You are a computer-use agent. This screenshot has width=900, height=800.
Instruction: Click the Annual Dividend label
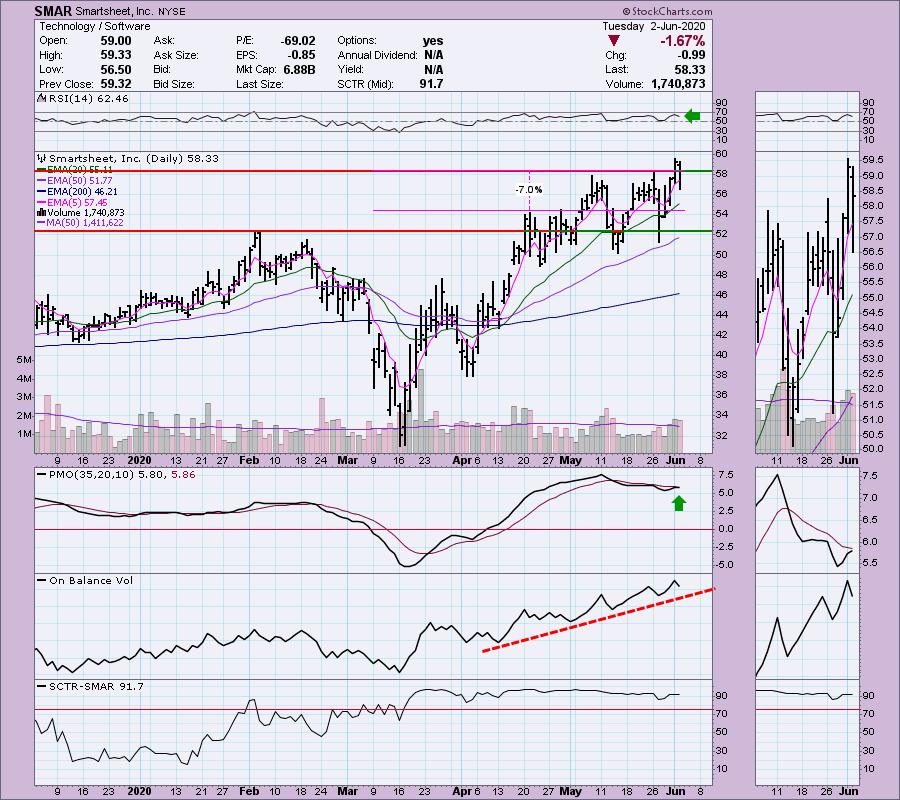(377, 55)
